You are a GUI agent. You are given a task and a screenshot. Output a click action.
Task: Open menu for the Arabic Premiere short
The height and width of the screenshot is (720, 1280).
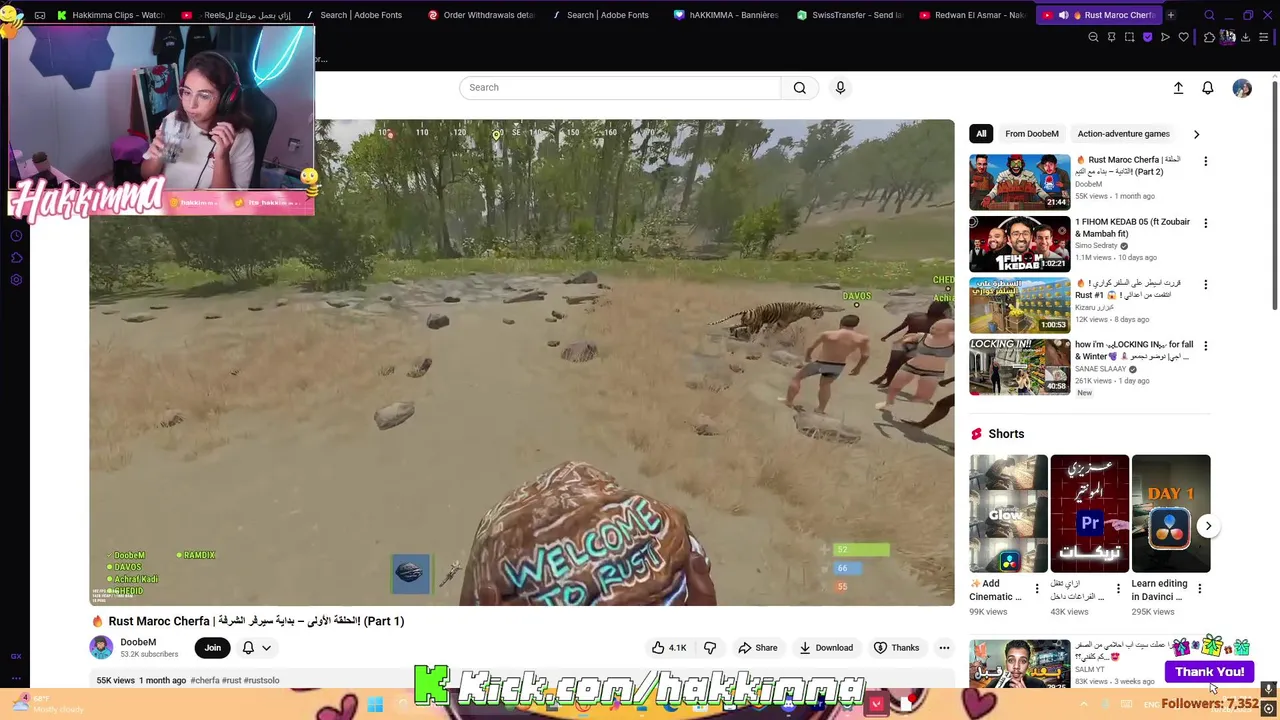[1118, 589]
